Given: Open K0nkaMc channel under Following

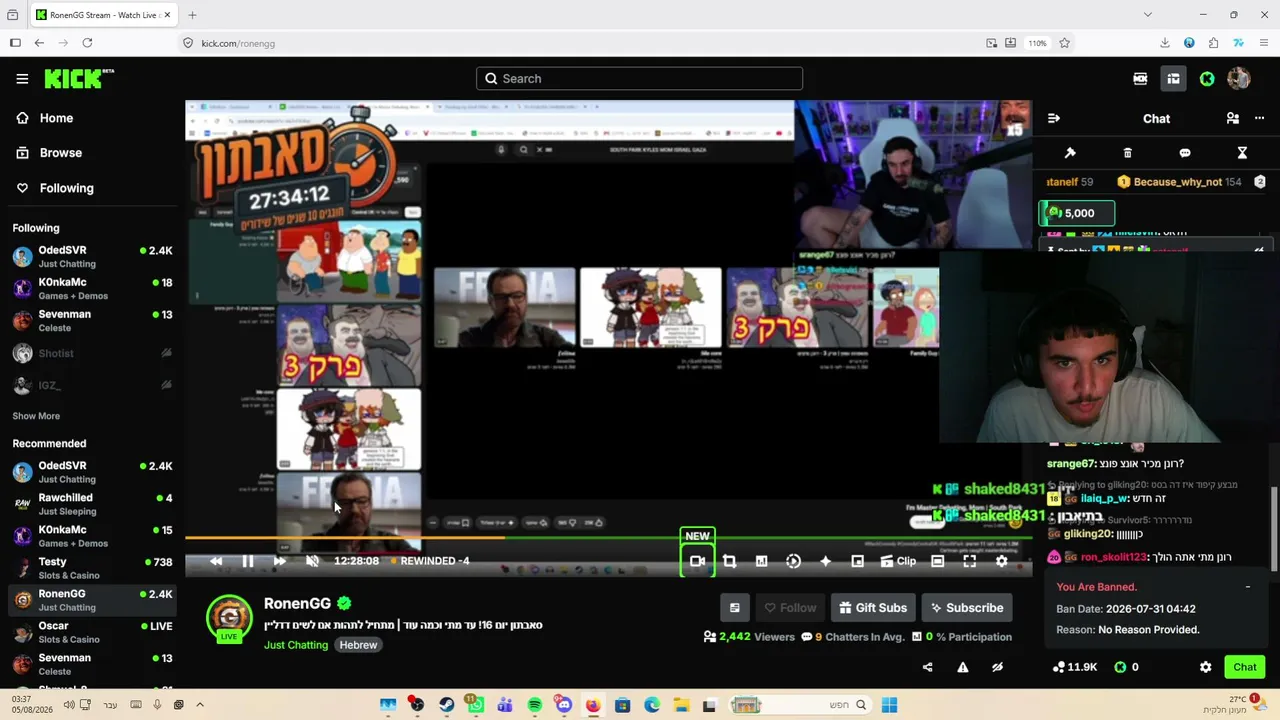Looking at the screenshot, I should point(92,289).
